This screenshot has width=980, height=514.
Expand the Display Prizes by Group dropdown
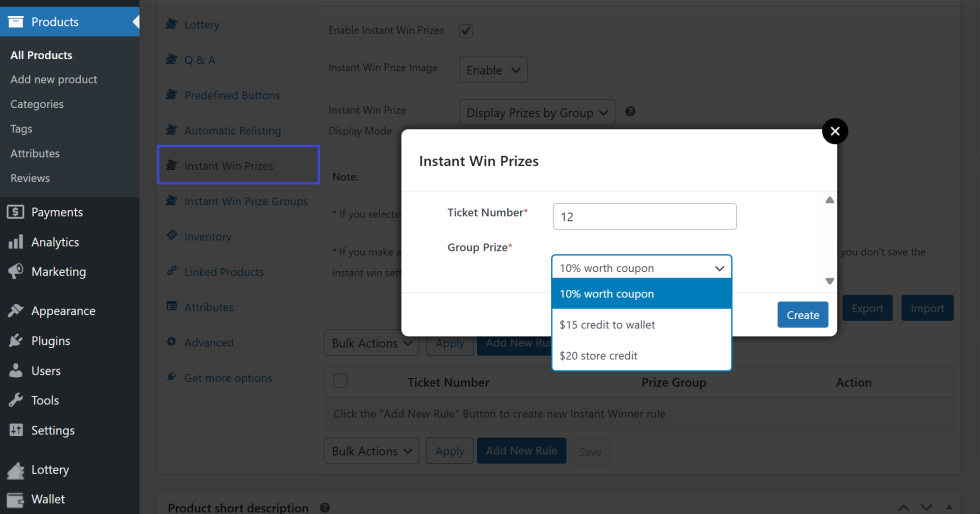(x=537, y=113)
